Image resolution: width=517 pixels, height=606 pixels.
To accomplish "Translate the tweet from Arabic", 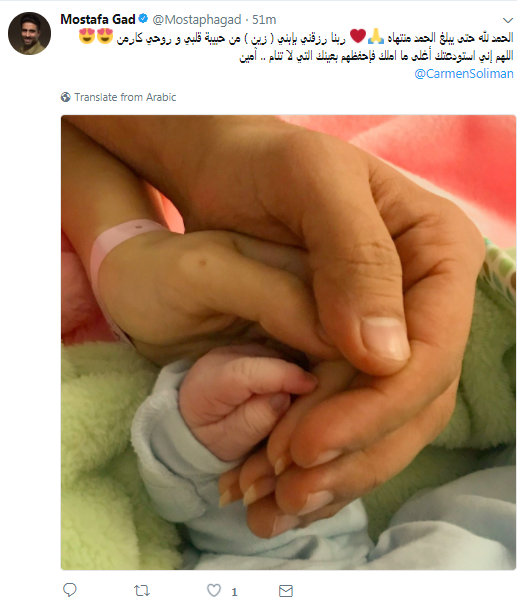I will [125, 97].
